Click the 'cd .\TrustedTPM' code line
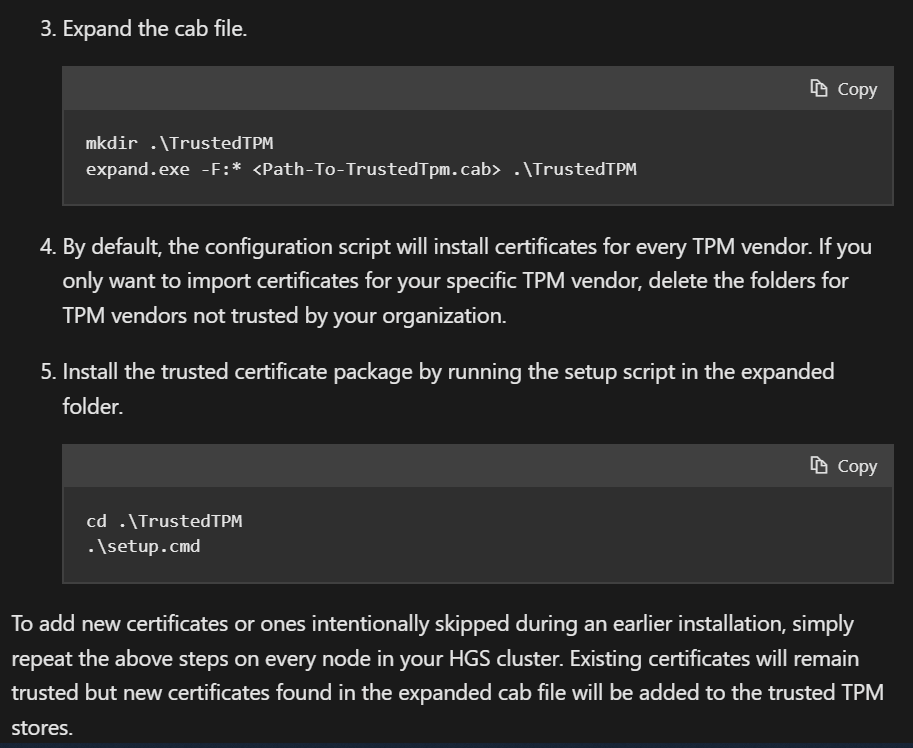 tap(164, 521)
